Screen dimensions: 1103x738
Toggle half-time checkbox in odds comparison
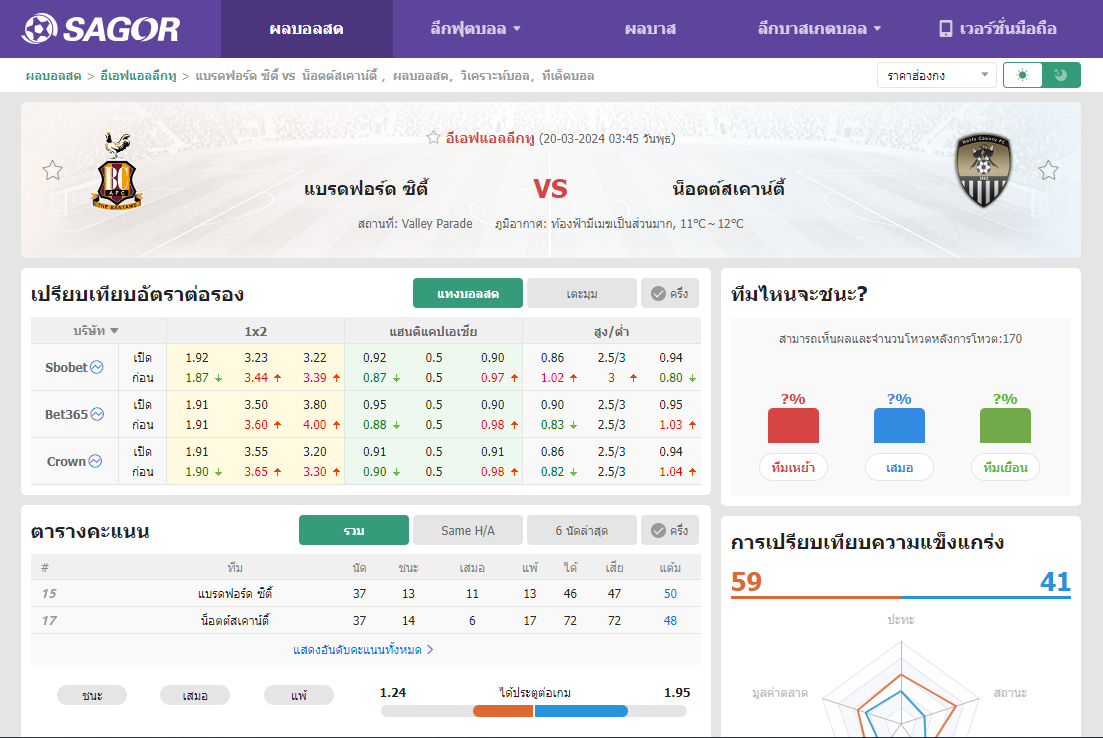click(670, 293)
